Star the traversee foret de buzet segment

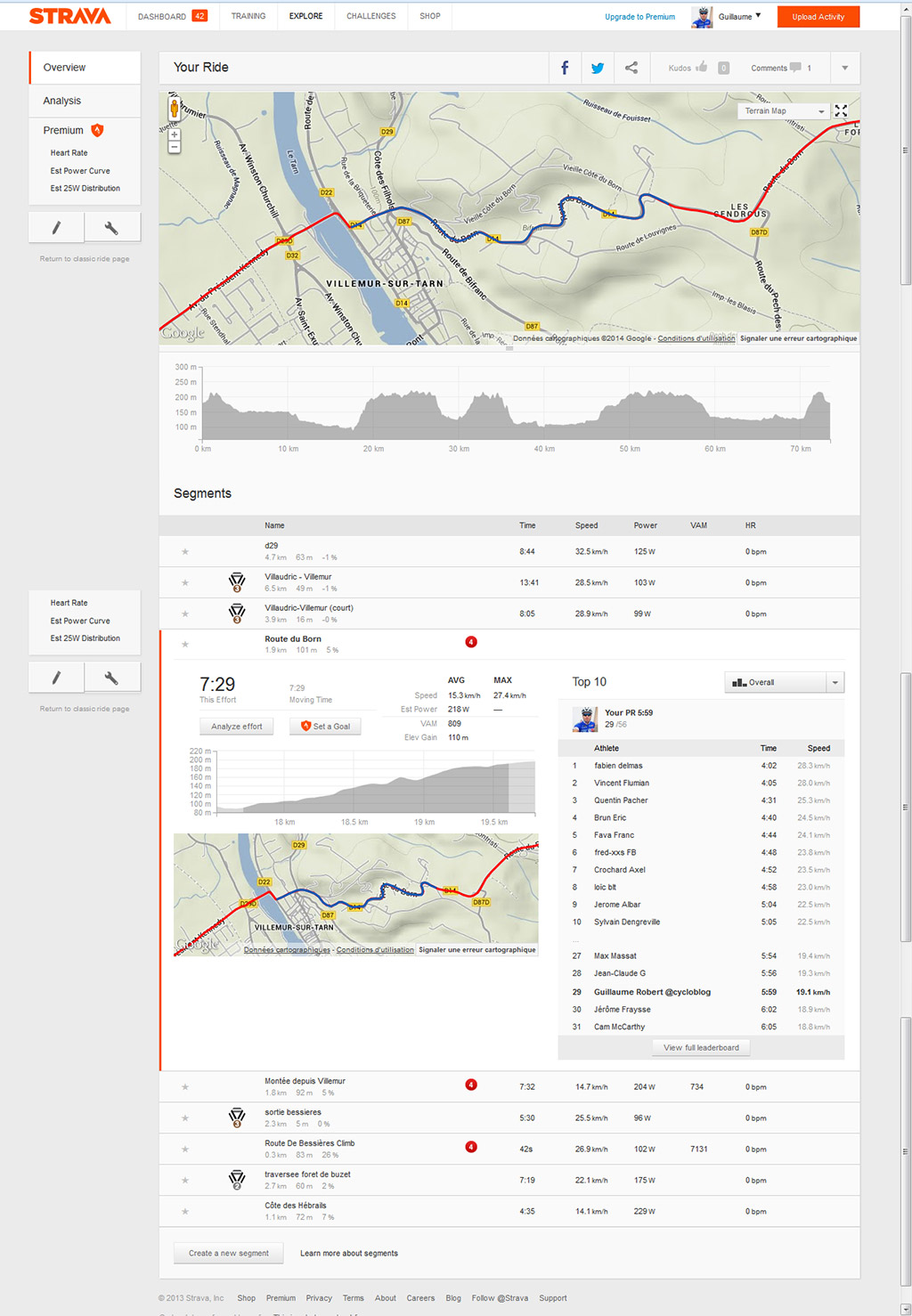[x=185, y=1181]
